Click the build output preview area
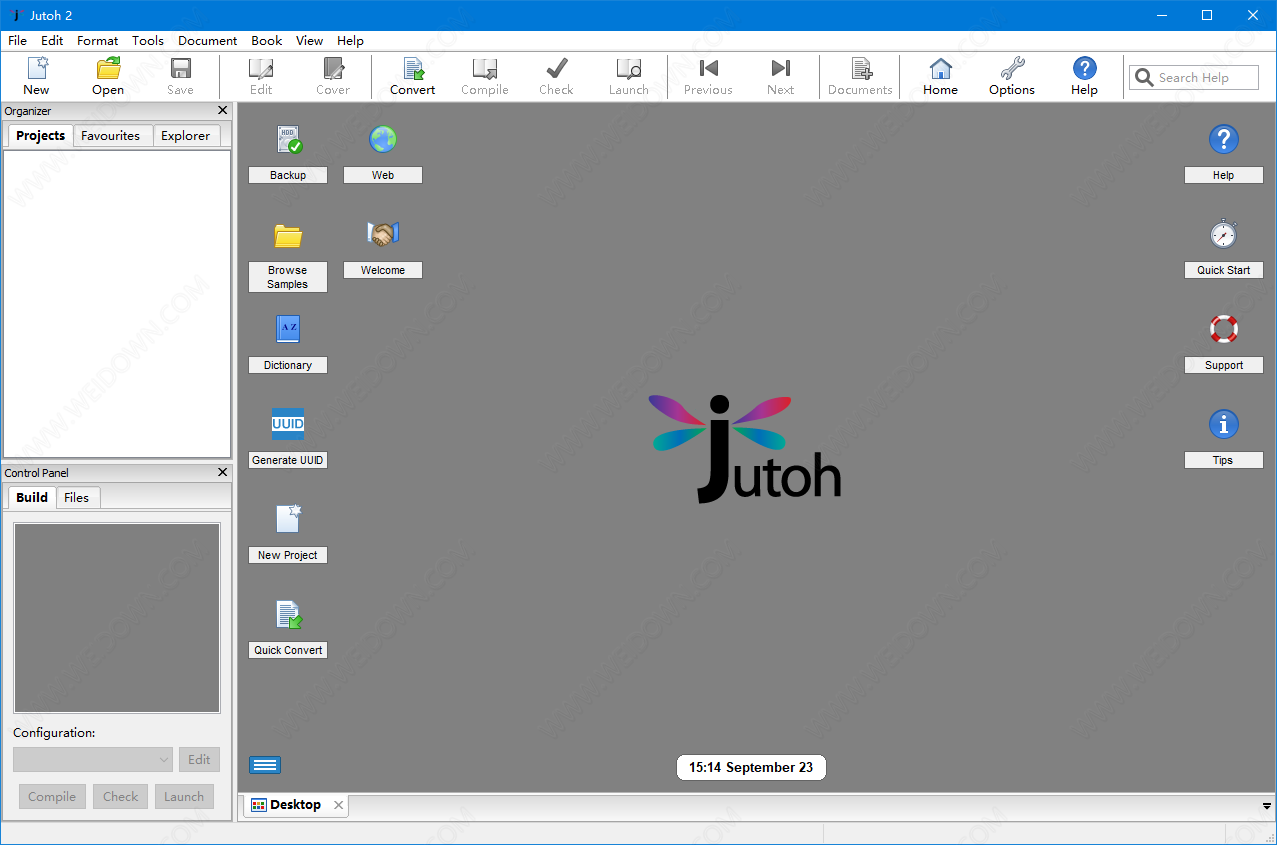This screenshot has width=1277, height=845. [x=117, y=618]
